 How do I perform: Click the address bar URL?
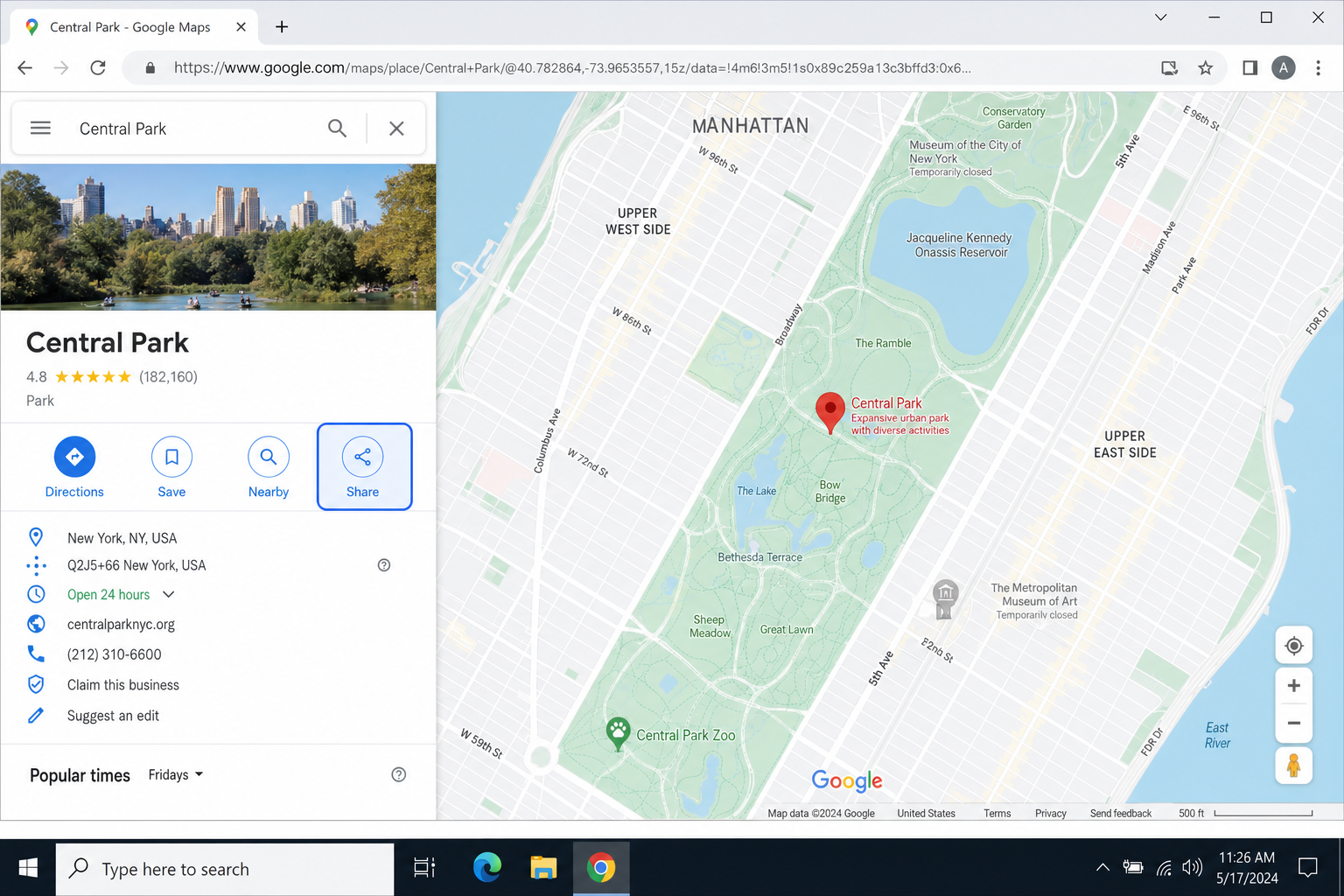(x=572, y=67)
